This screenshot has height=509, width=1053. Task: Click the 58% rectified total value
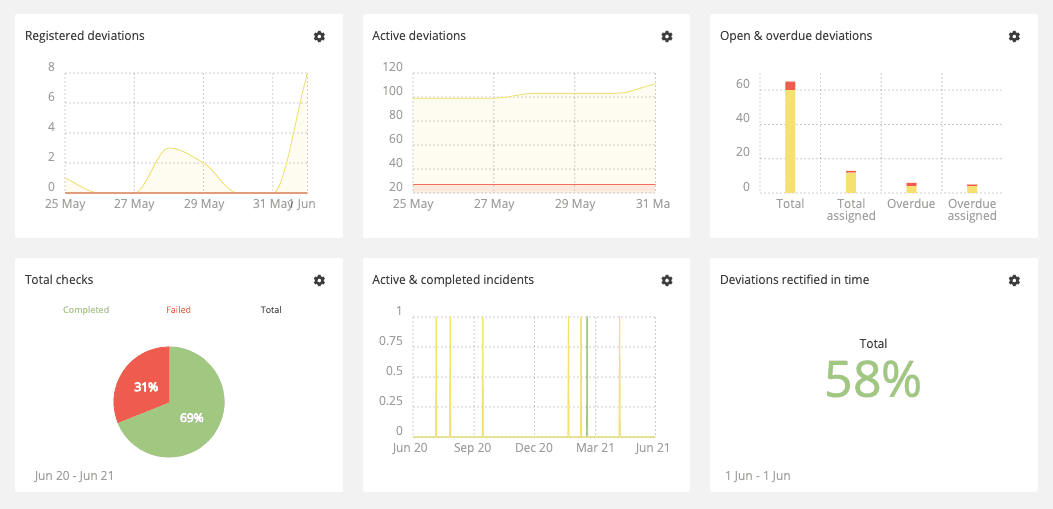pyautogui.click(x=873, y=380)
